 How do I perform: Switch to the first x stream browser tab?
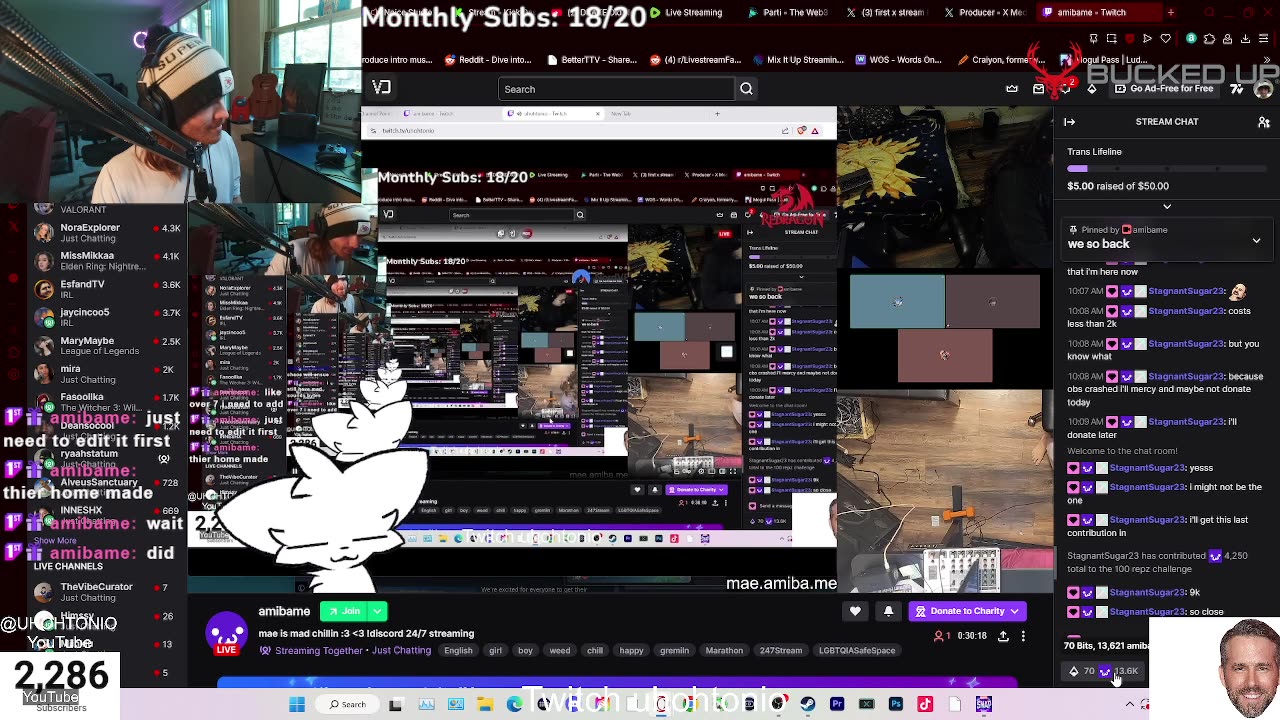tap(890, 12)
